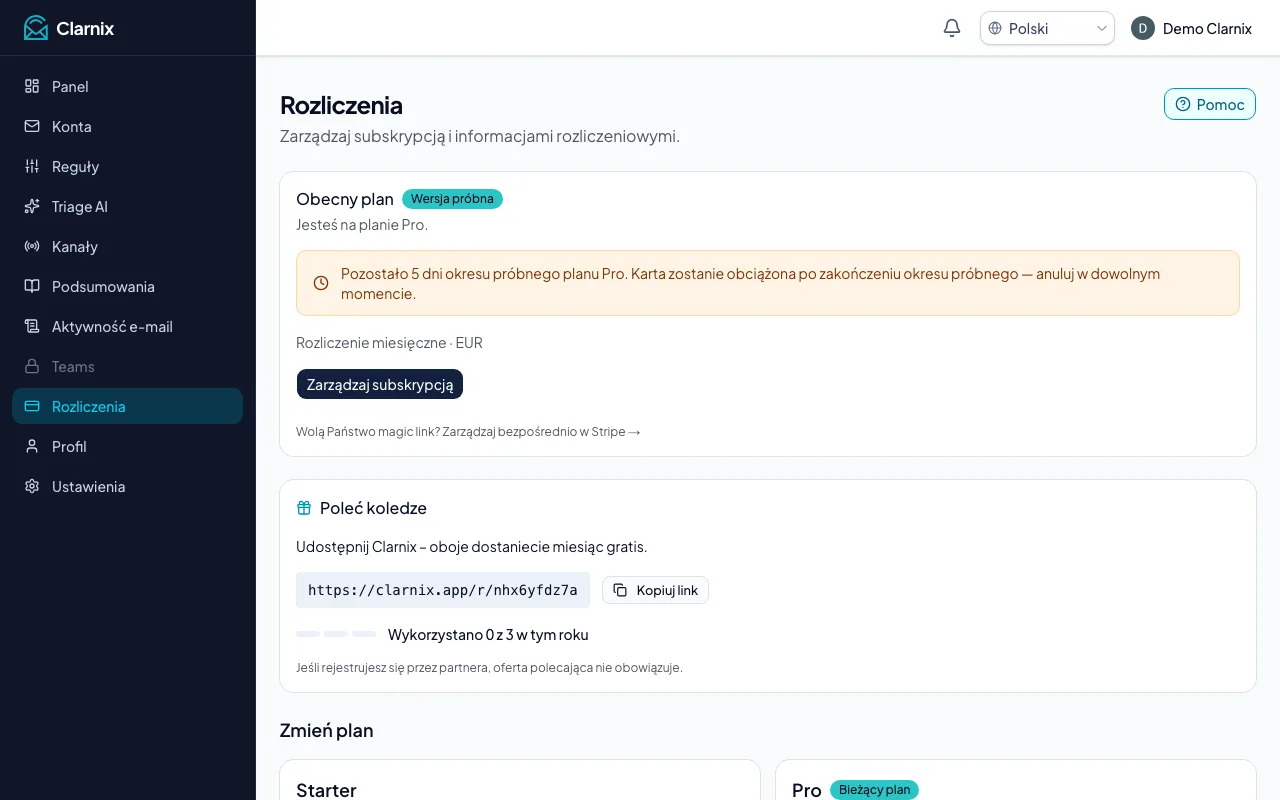Image resolution: width=1280 pixels, height=800 pixels.
Task: Click the Obecny plan heading
Action: click(x=345, y=199)
